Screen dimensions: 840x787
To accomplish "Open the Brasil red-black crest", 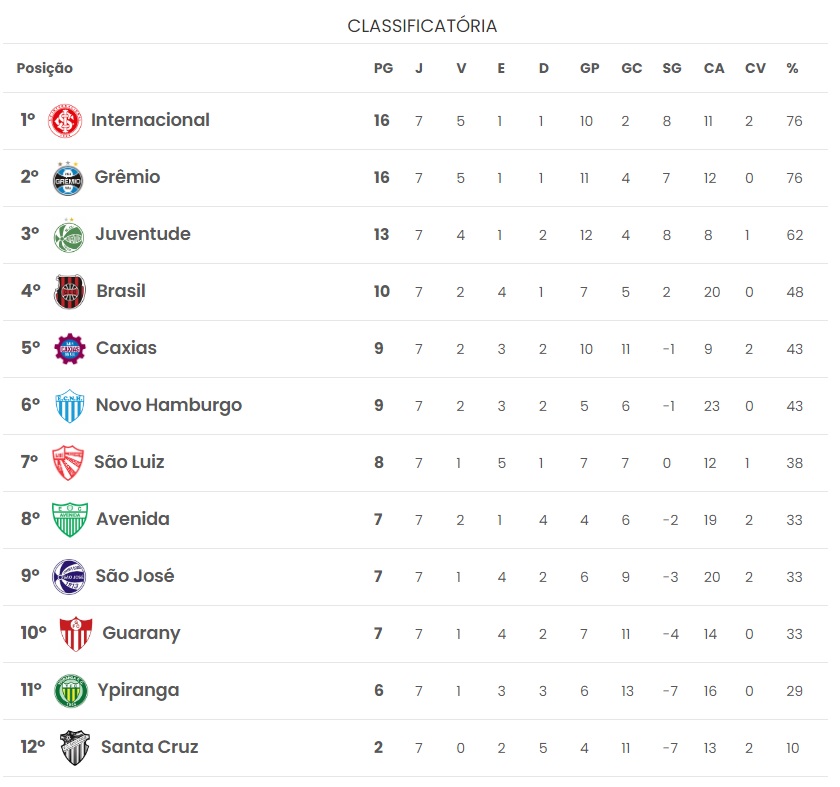I will (70, 292).
